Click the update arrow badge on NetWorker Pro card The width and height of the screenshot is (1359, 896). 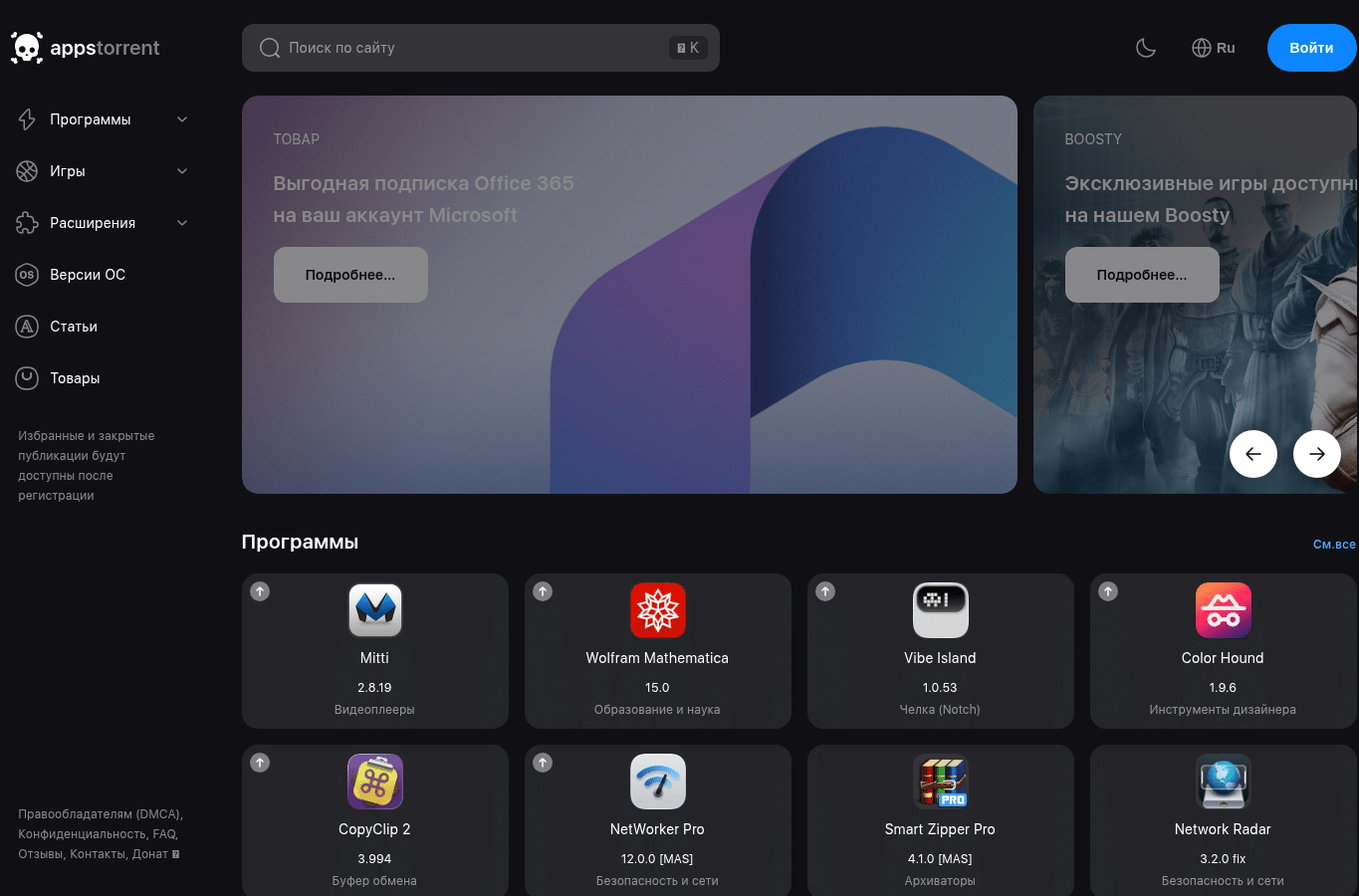pos(543,763)
